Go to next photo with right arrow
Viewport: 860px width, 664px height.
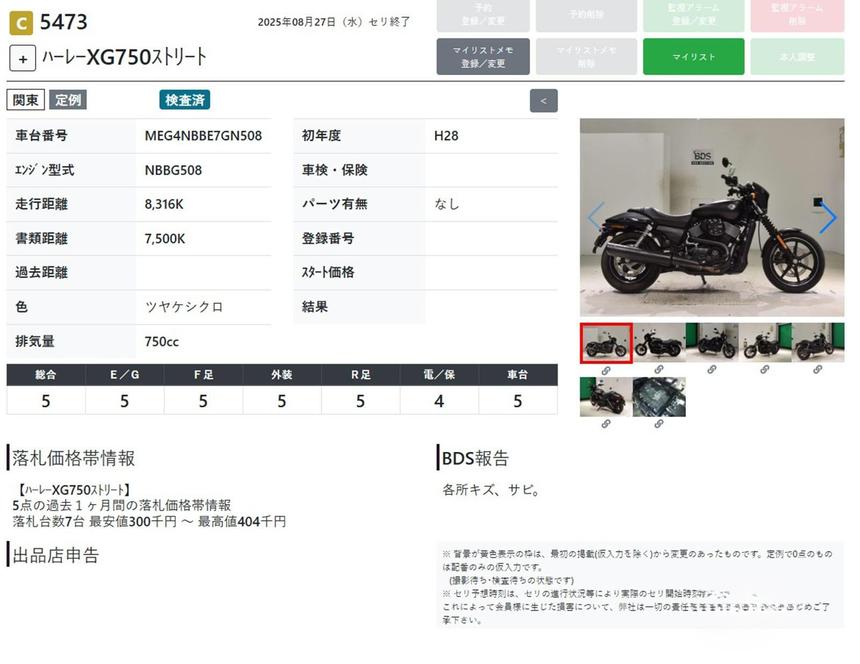(x=827, y=218)
